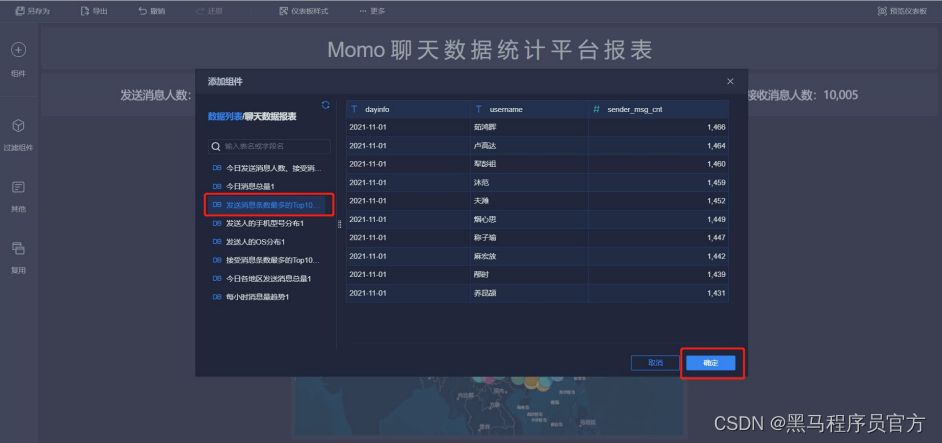The width and height of the screenshot is (942, 443).
Task: Click the cell with value 1,431
Action: click(658, 293)
